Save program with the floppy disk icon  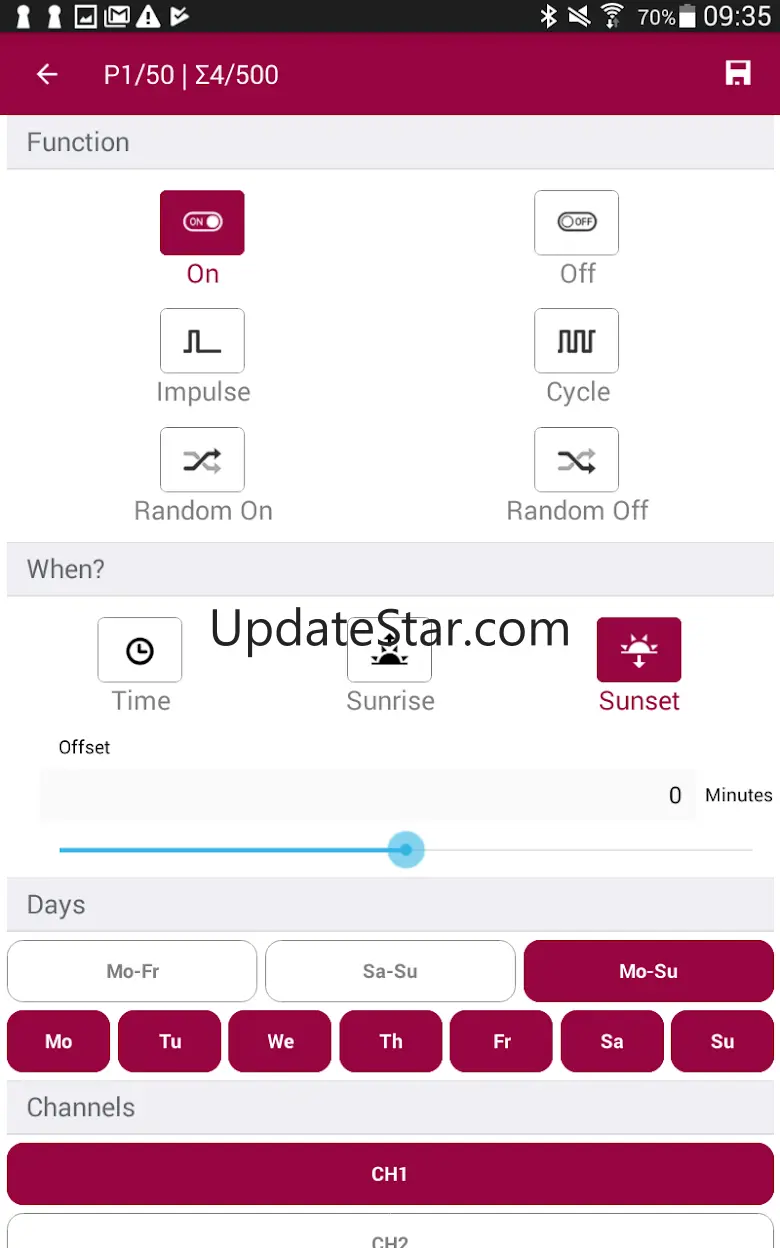click(x=738, y=74)
